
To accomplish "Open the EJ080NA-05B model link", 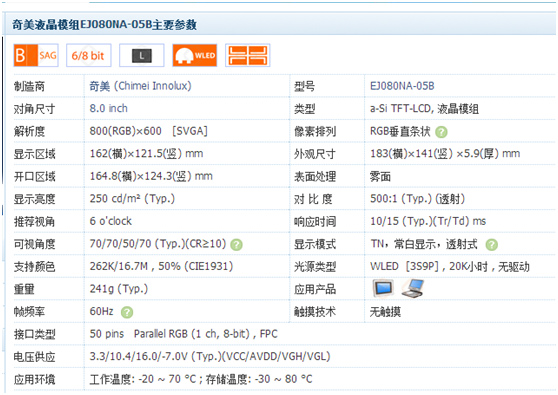I will click(402, 86).
